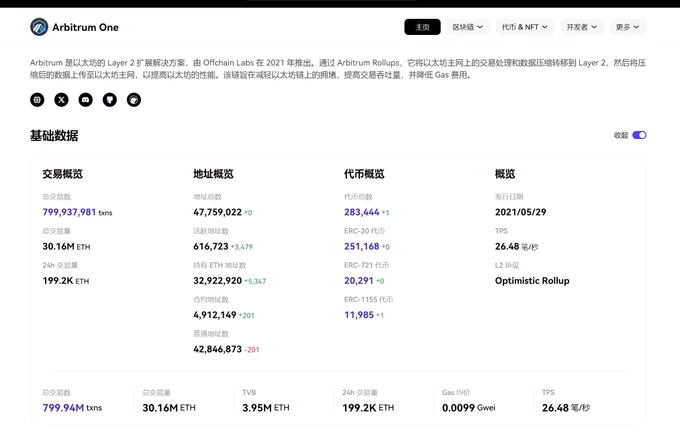Click the Arbitrum One logo icon

pos(39,27)
